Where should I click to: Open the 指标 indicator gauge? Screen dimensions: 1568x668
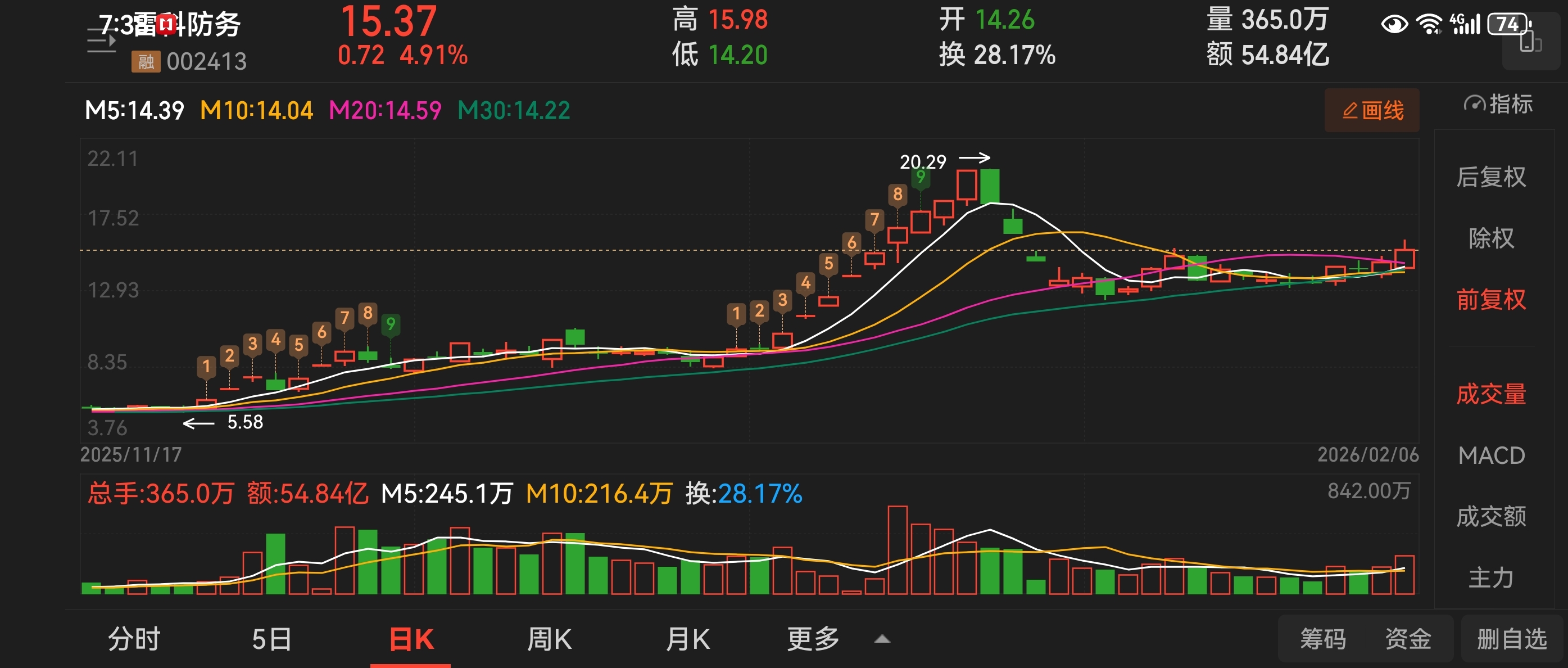(1498, 105)
